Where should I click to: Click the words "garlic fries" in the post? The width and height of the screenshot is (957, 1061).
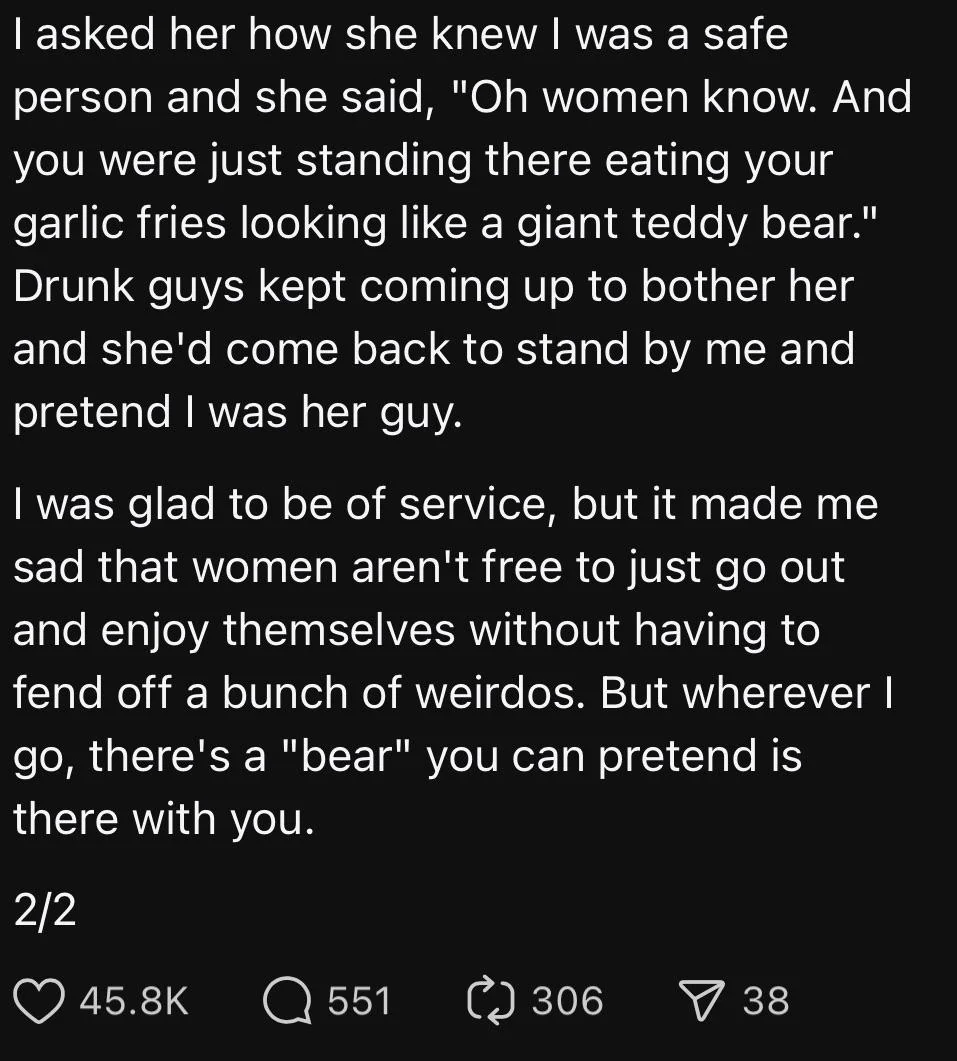118,224
